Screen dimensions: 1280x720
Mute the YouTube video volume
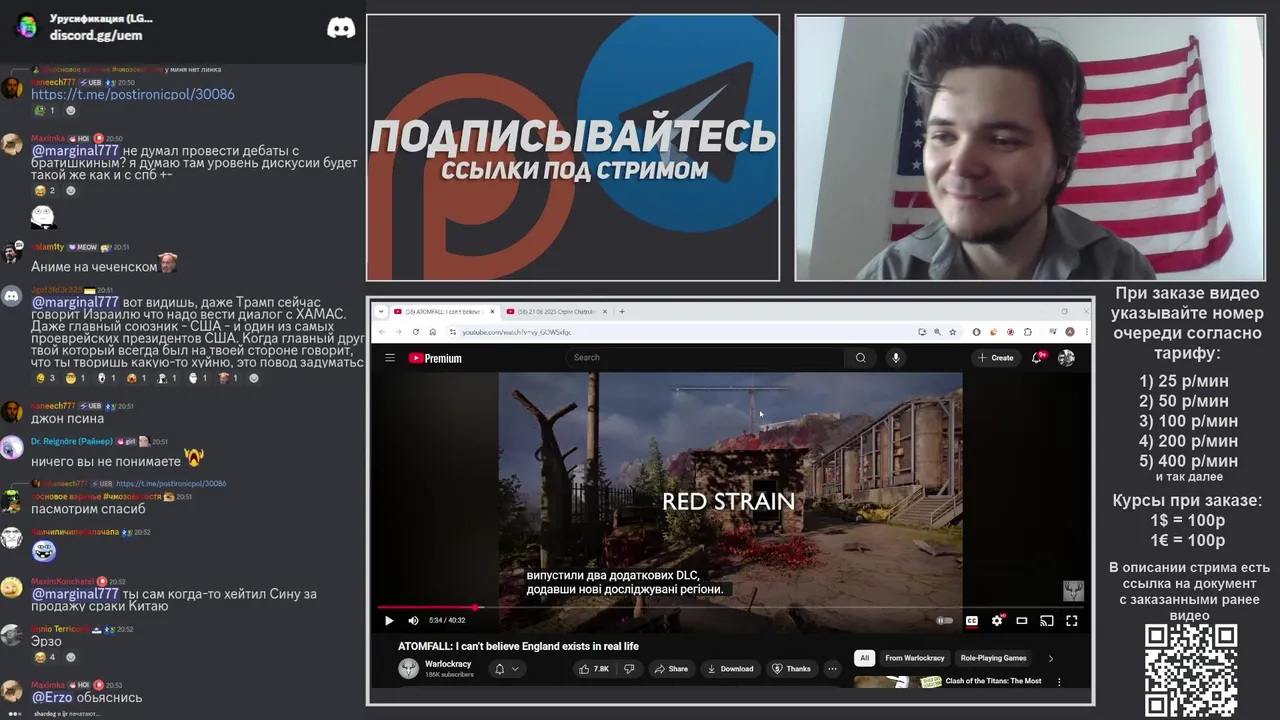coord(413,621)
